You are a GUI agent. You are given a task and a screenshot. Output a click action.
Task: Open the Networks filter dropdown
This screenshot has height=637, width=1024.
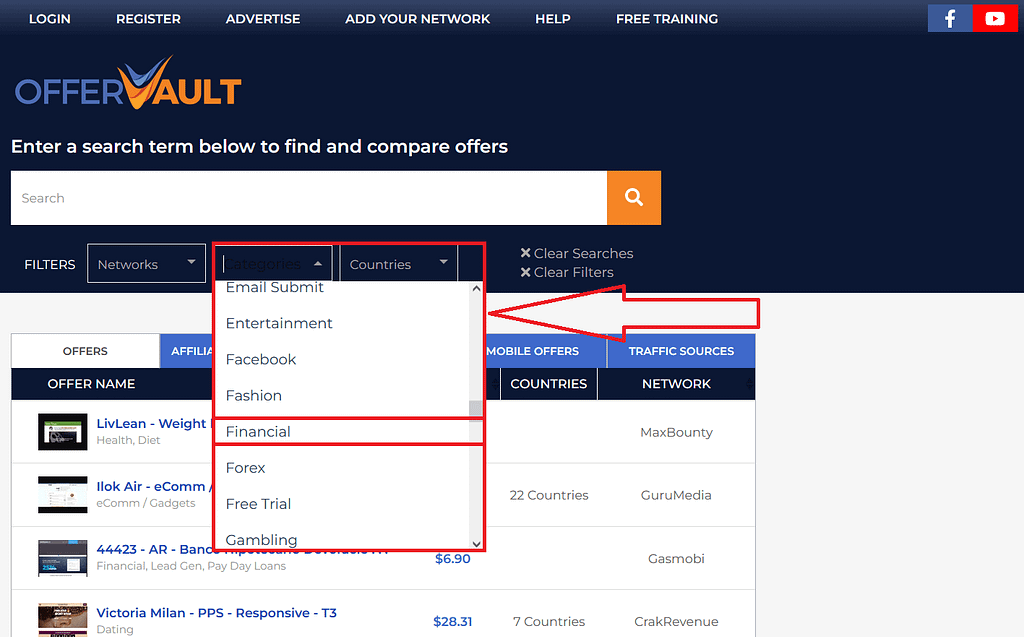click(146, 264)
